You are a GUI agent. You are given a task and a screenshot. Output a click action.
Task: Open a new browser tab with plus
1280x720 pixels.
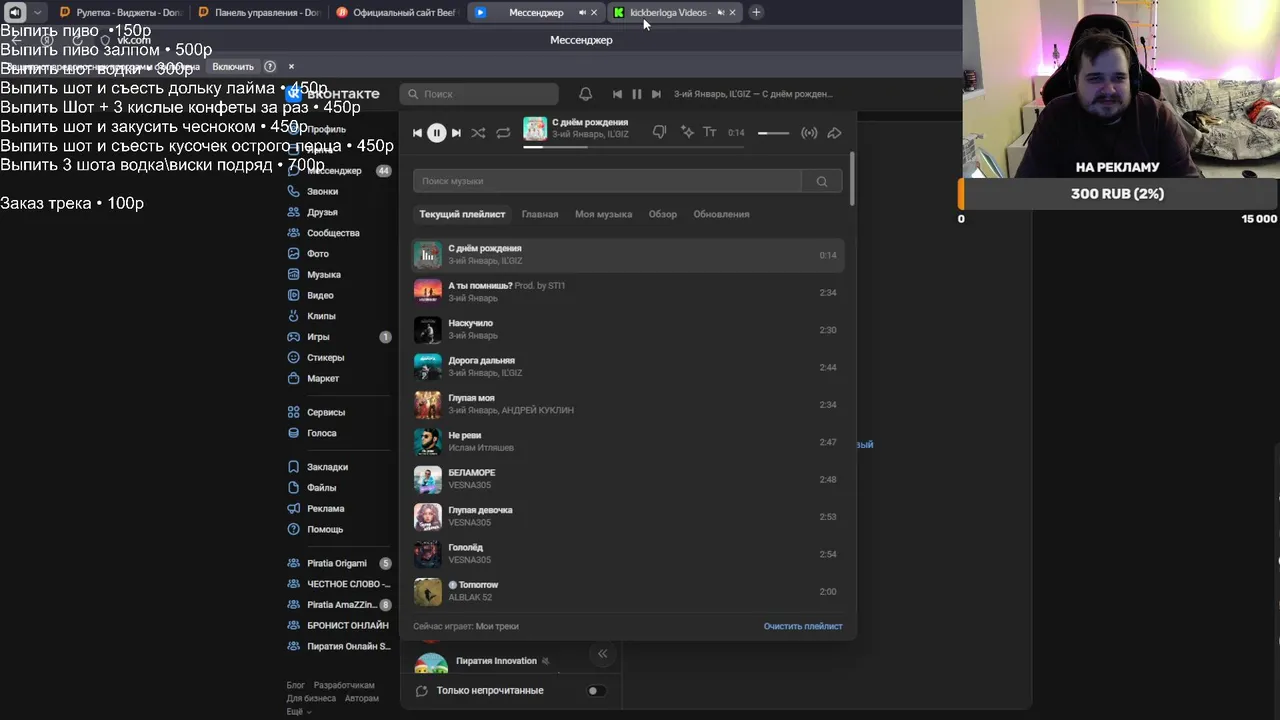click(756, 12)
